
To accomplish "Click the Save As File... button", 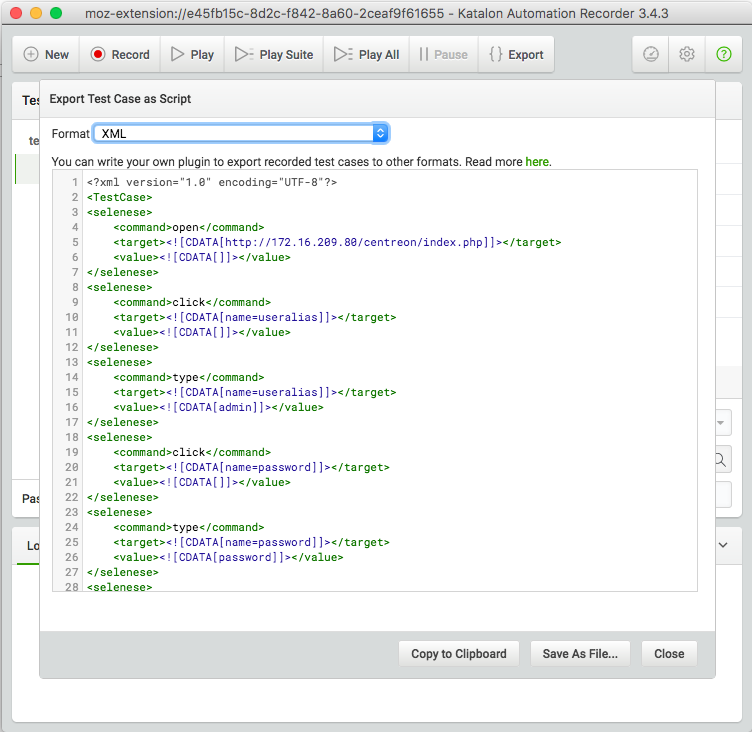I will (x=580, y=654).
